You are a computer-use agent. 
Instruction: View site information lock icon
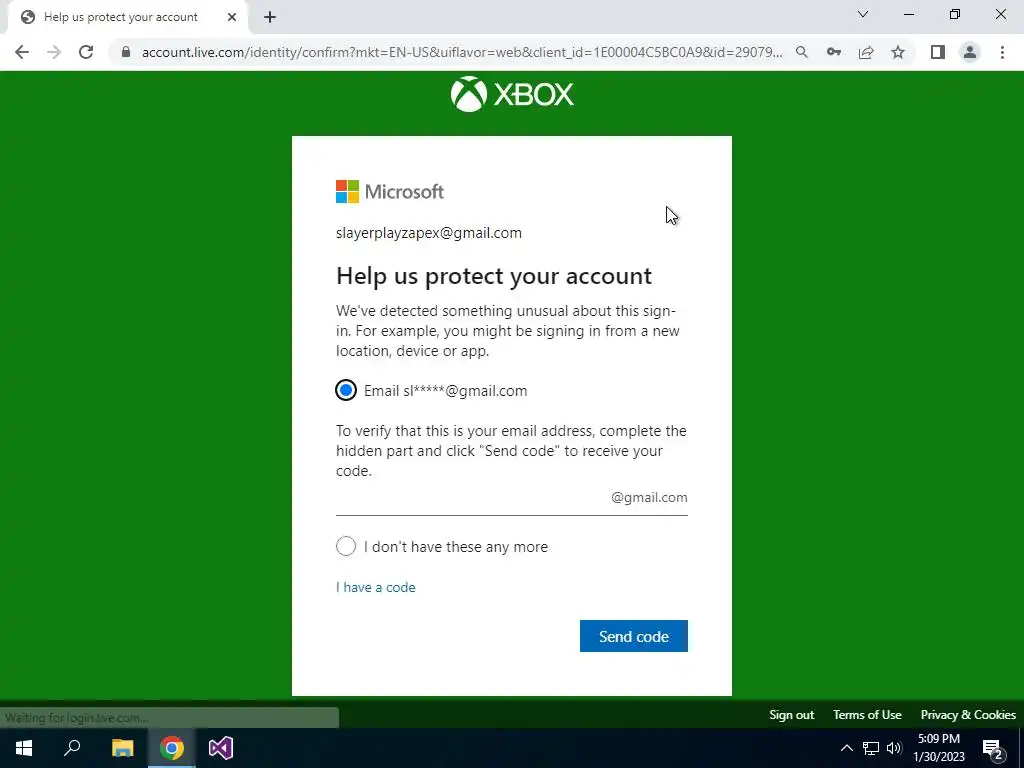pos(126,52)
